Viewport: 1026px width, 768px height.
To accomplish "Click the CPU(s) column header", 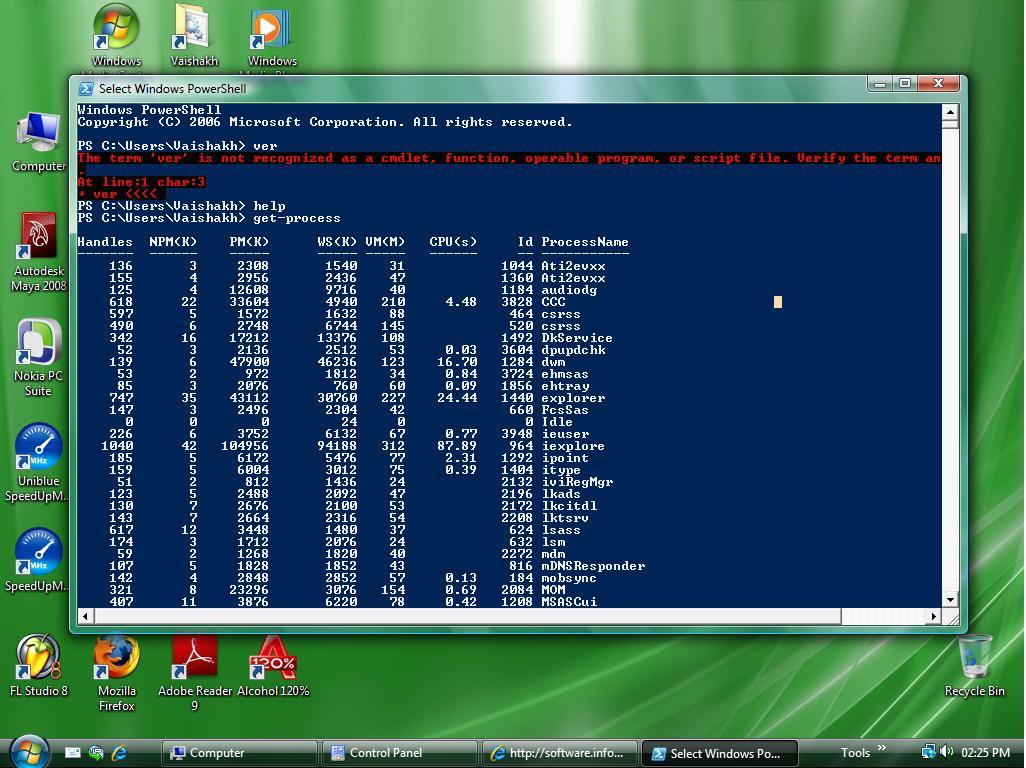I will click(x=453, y=242).
